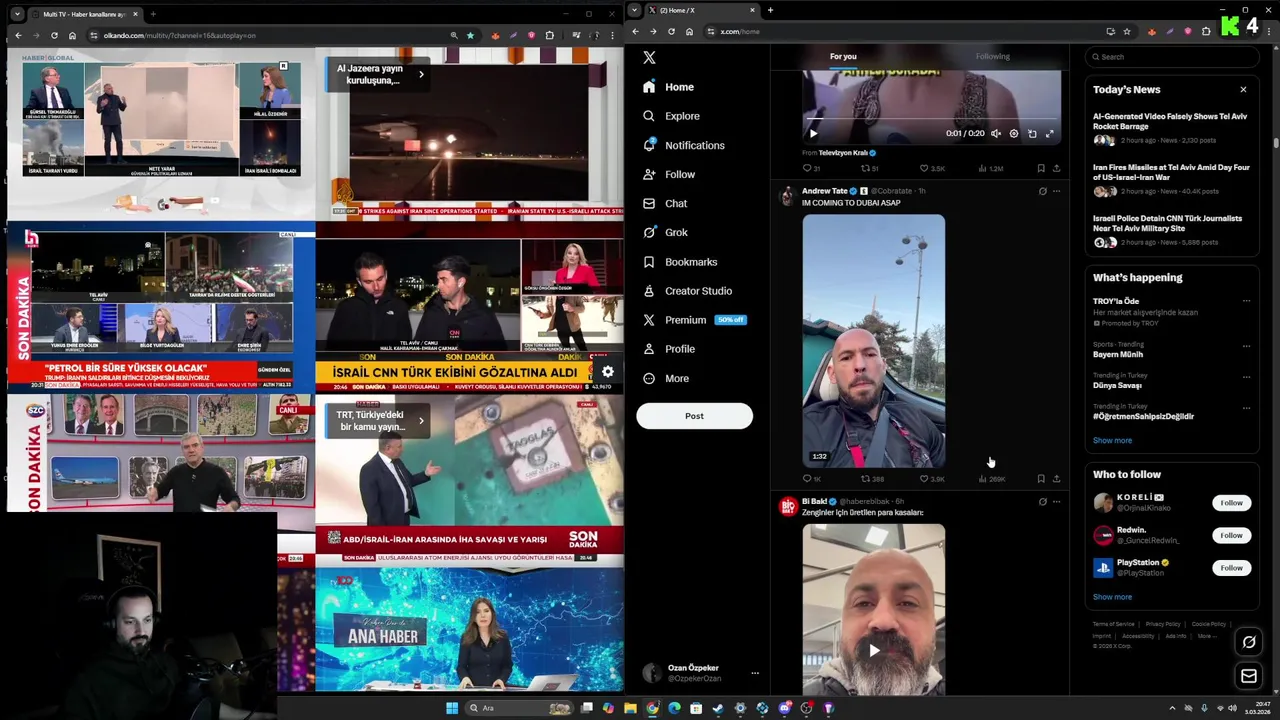Repost the Andrew Tate tweet
Image resolution: width=1280 pixels, height=720 pixels.
872,479
